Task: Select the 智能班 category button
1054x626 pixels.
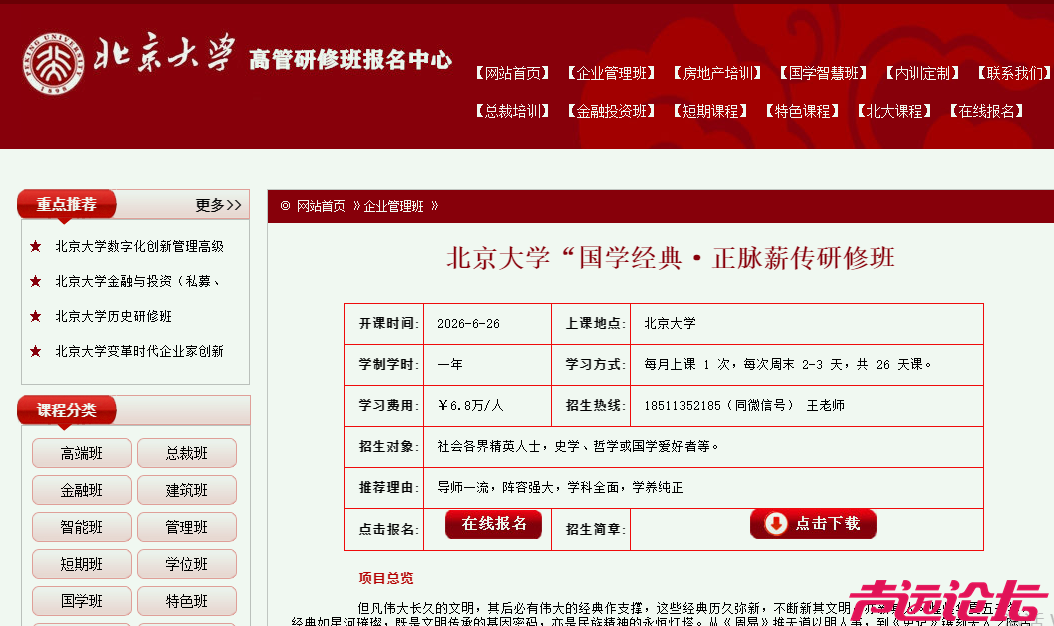Action: tap(81, 527)
